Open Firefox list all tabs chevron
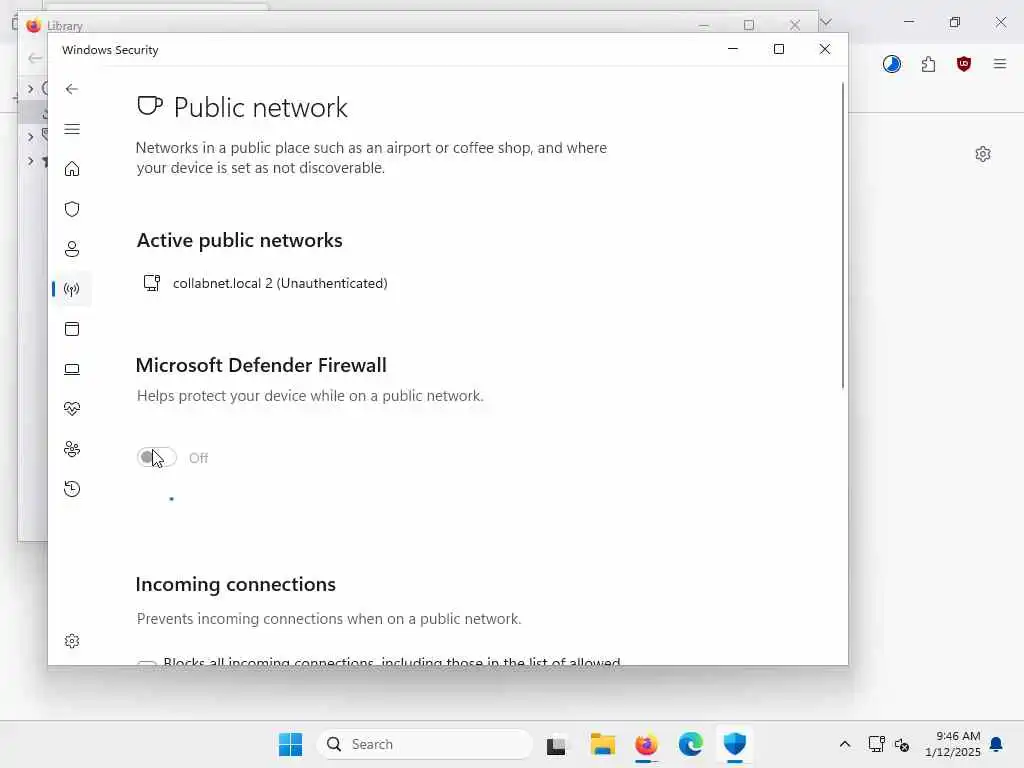Viewport: 1024px width, 768px height. pos(825,22)
